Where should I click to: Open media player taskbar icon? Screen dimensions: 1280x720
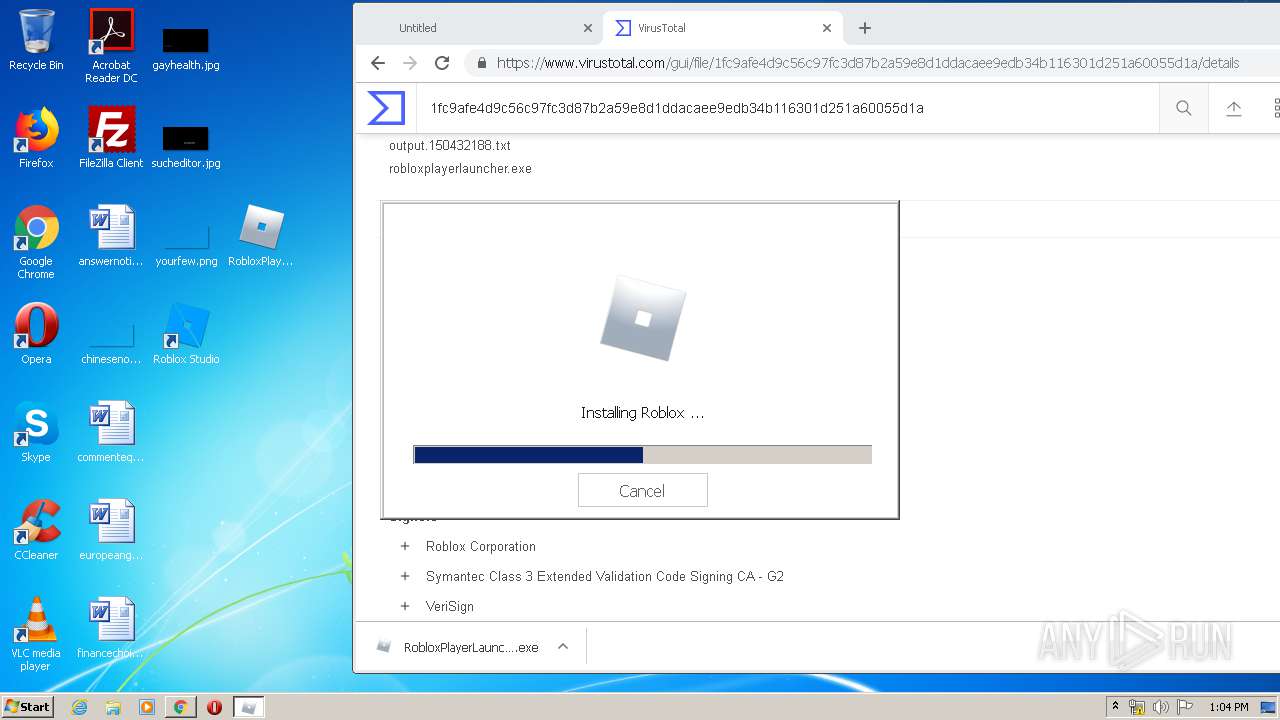click(147, 707)
